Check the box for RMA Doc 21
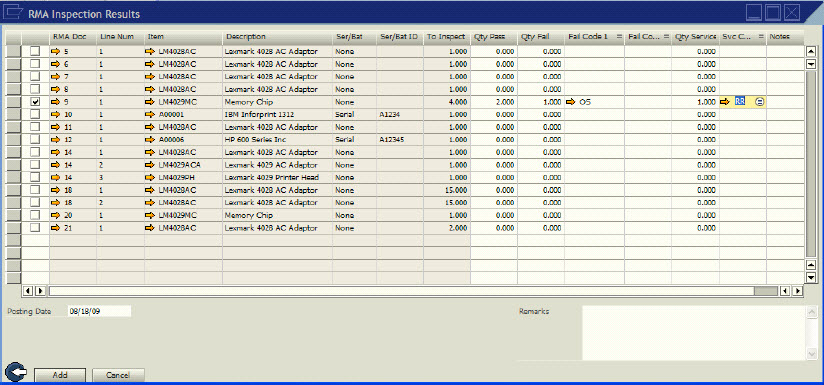Viewport: 824px width, 385px height. 35,228
